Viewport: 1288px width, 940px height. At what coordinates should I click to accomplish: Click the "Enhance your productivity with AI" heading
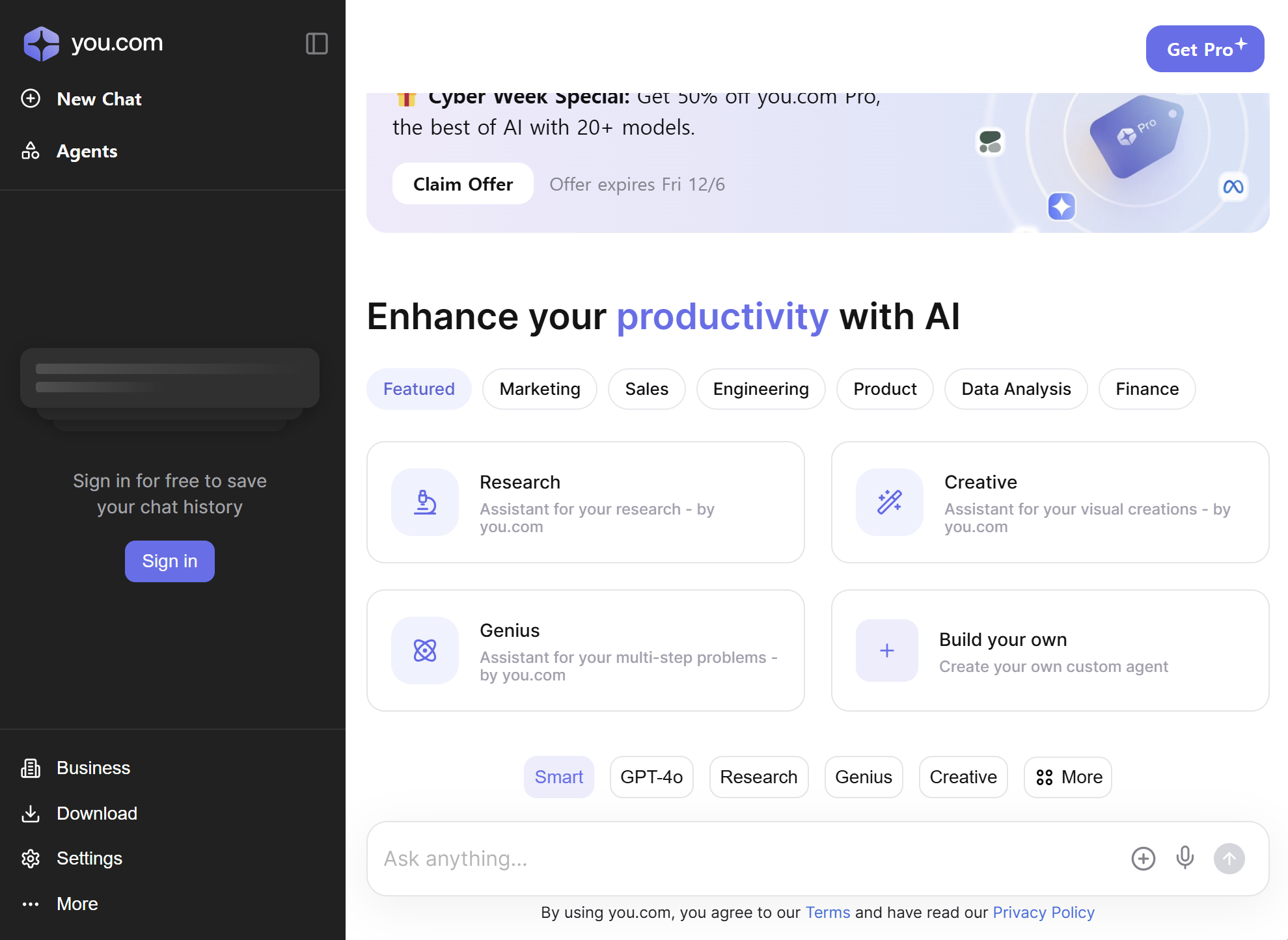[663, 317]
